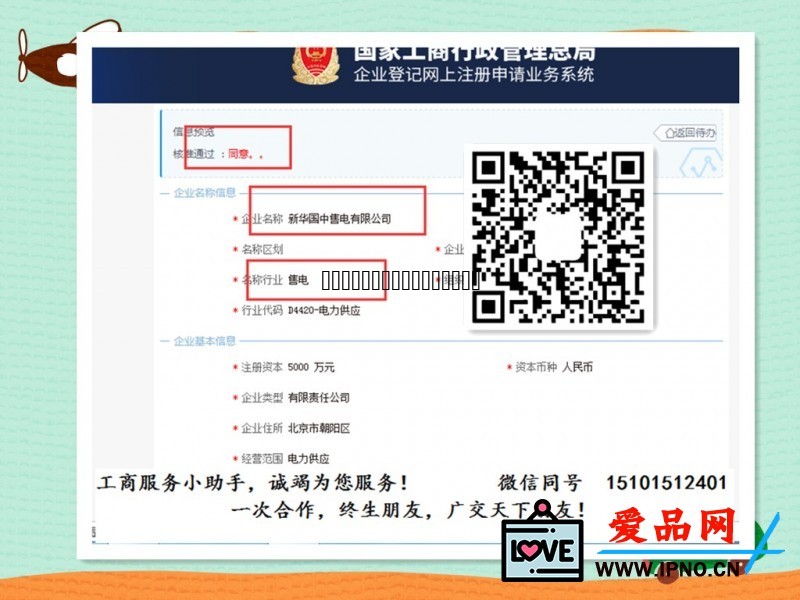The height and width of the screenshot is (600, 800).
Task: Select enterprise type 有限责任公司
Action: click(319, 397)
